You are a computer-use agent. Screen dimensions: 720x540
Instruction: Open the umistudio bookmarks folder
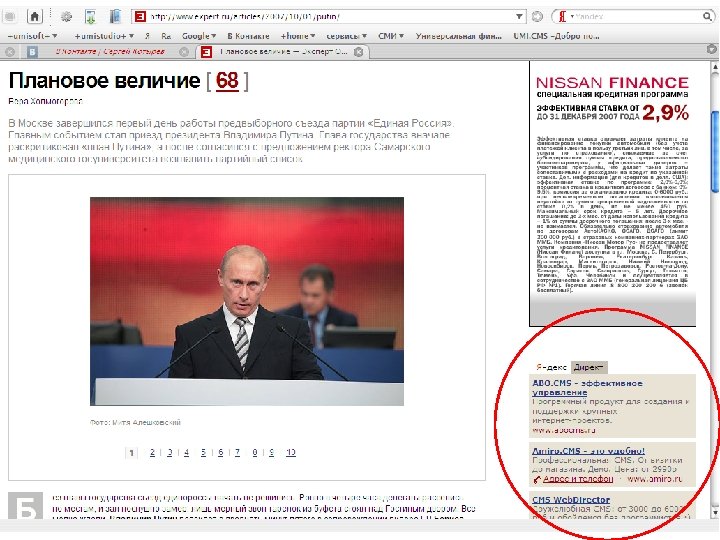[104, 36]
